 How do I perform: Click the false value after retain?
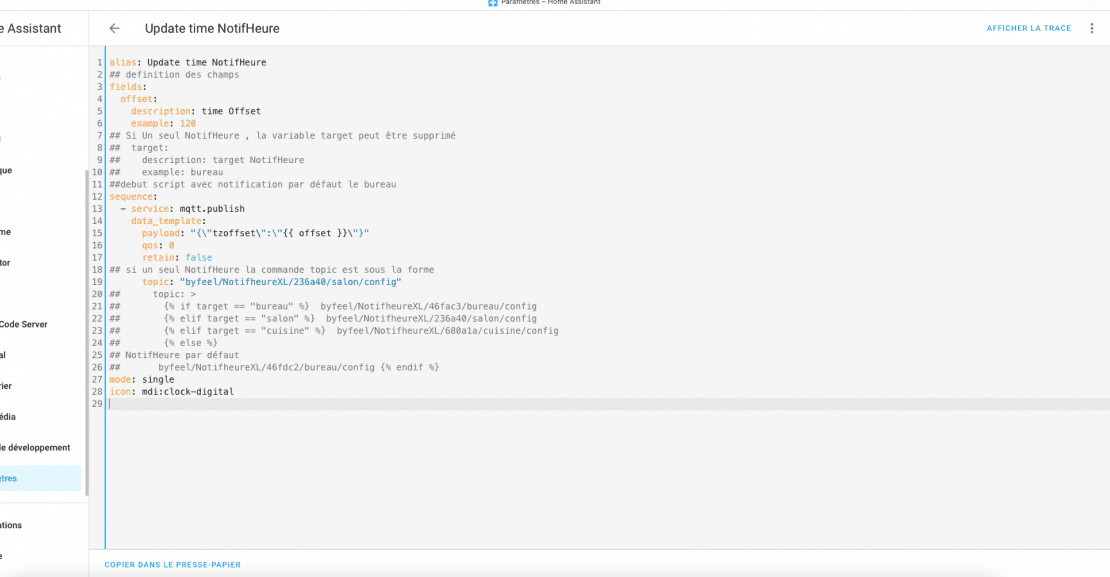[x=199, y=257]
